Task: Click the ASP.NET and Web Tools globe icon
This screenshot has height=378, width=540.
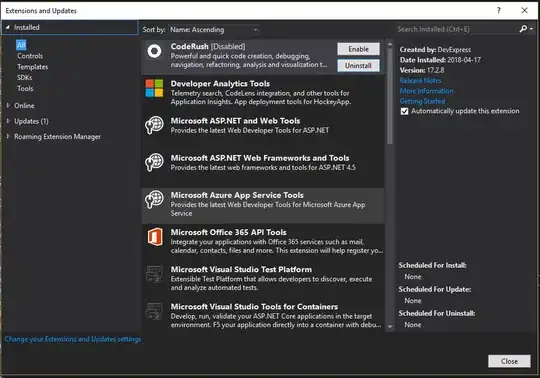Action: point(154,125)
